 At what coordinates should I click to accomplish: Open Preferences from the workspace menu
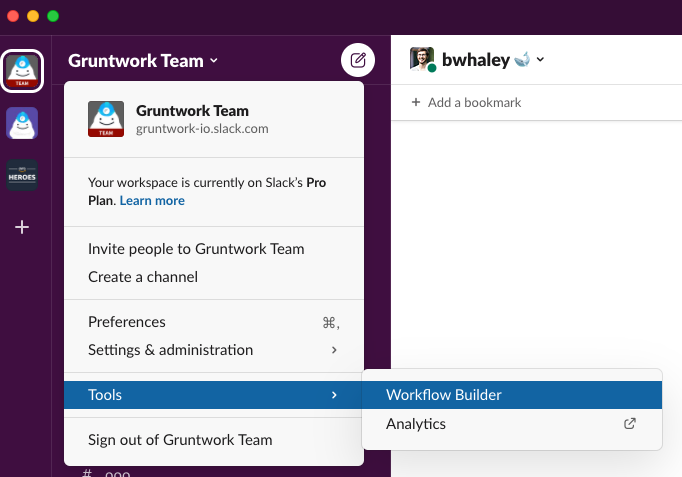pos(127,322)
